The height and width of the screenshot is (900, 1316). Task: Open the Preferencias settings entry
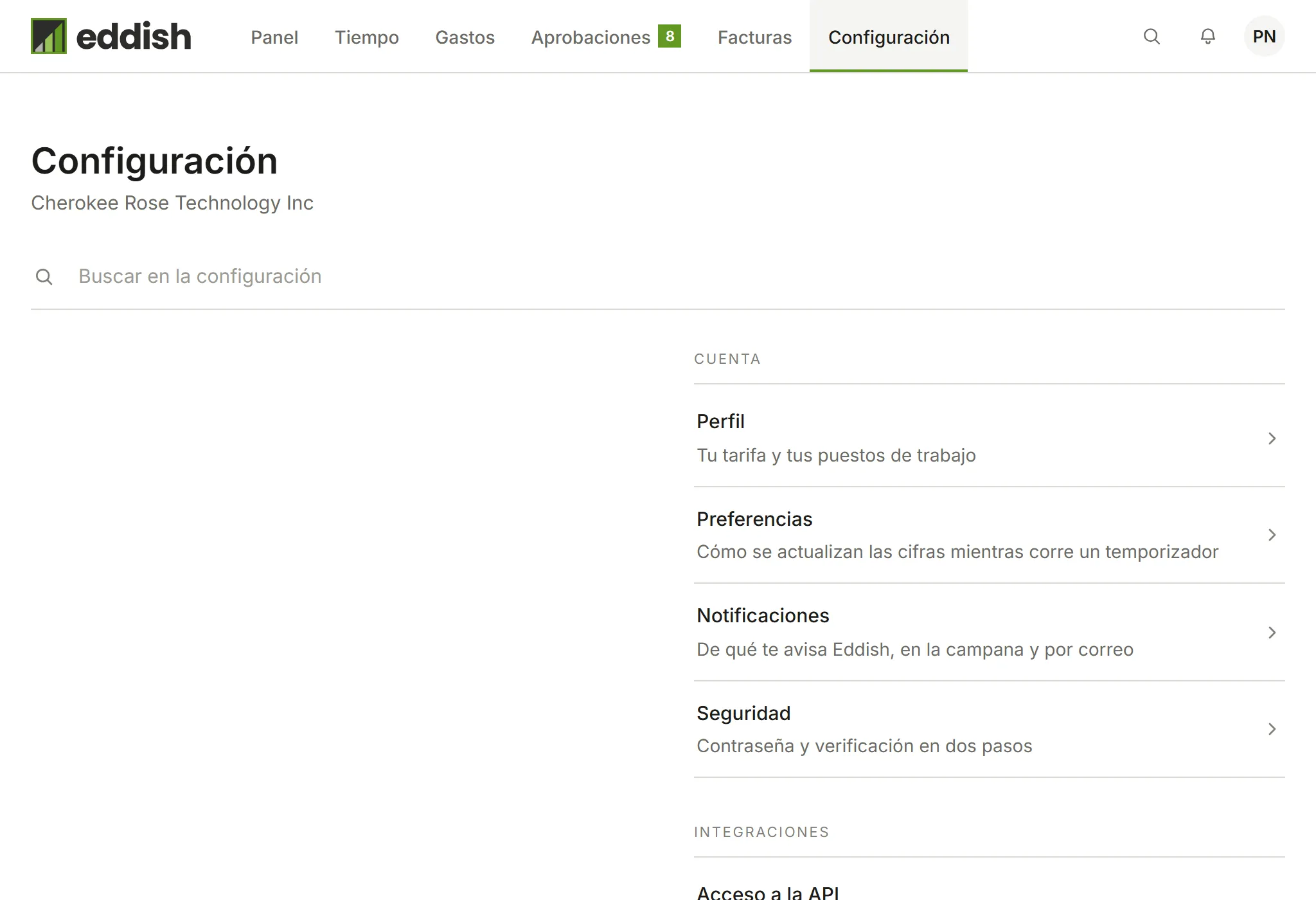990,535
